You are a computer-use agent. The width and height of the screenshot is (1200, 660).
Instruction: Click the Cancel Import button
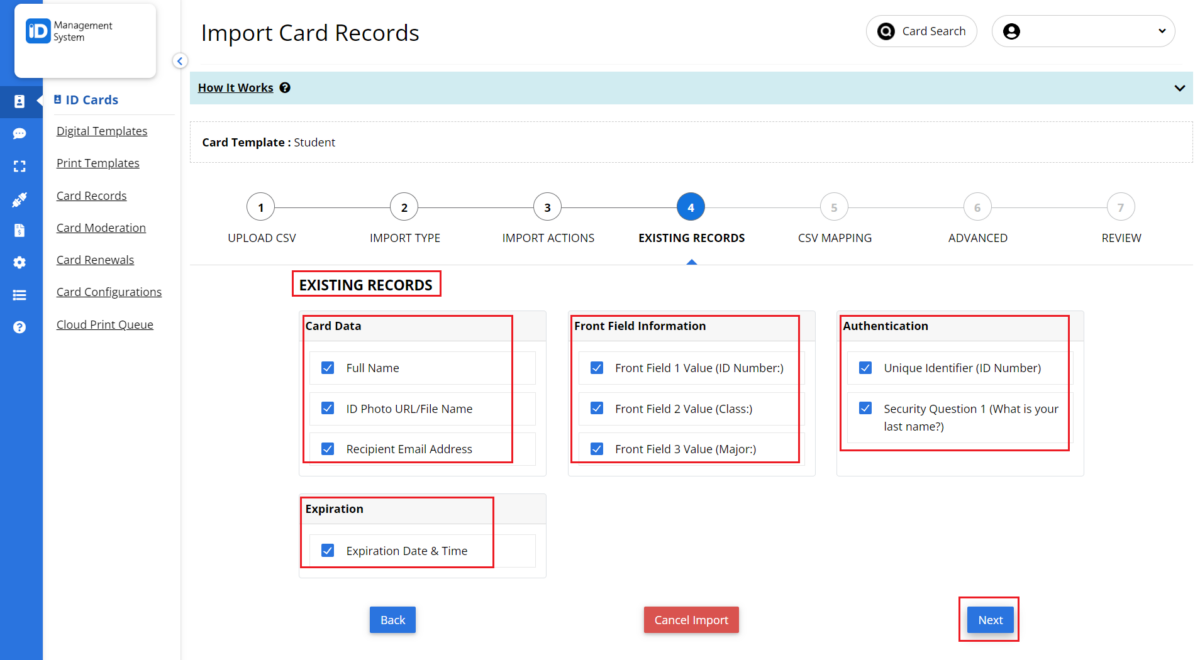[x=691, y=619]
